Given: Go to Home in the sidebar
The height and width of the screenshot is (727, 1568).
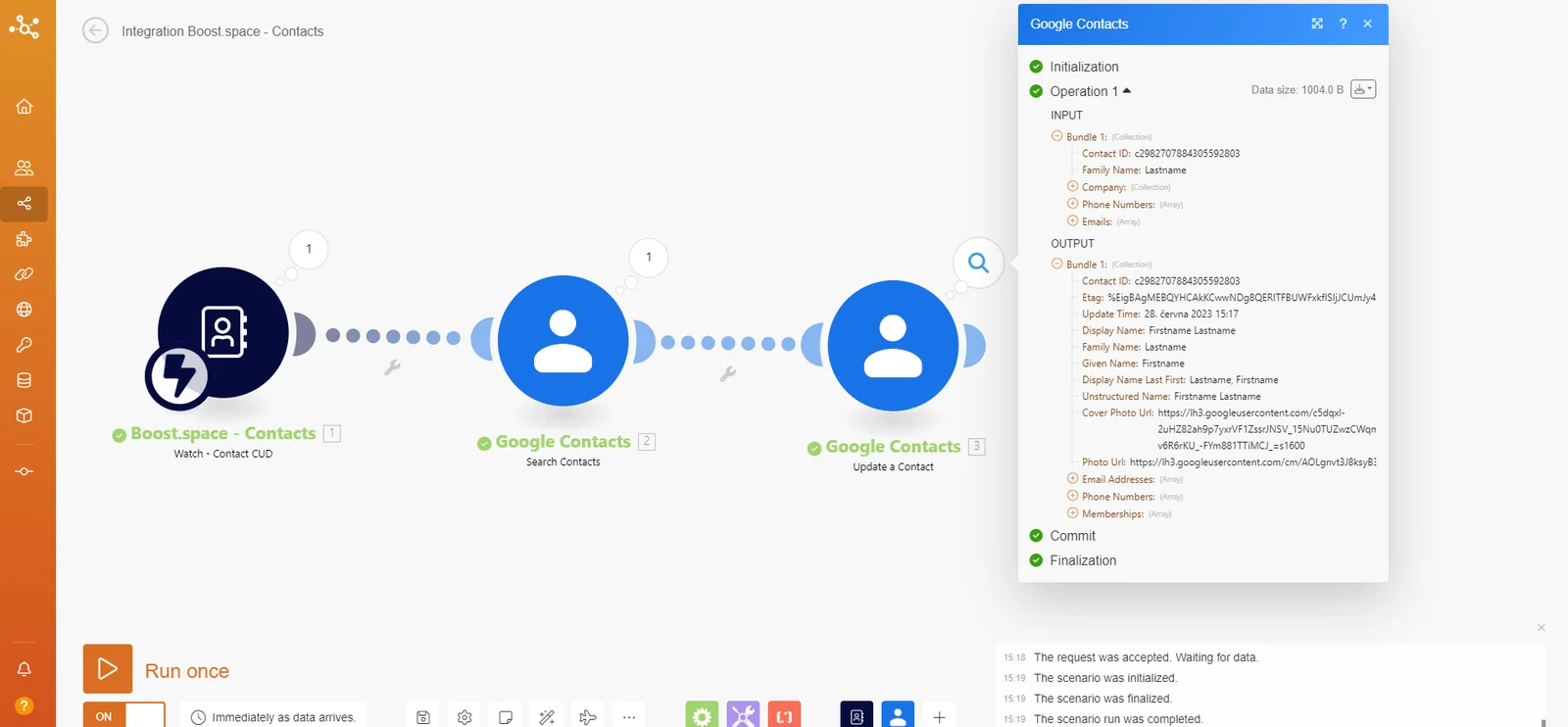Looking at the screenshot, I should pos(24,106).
